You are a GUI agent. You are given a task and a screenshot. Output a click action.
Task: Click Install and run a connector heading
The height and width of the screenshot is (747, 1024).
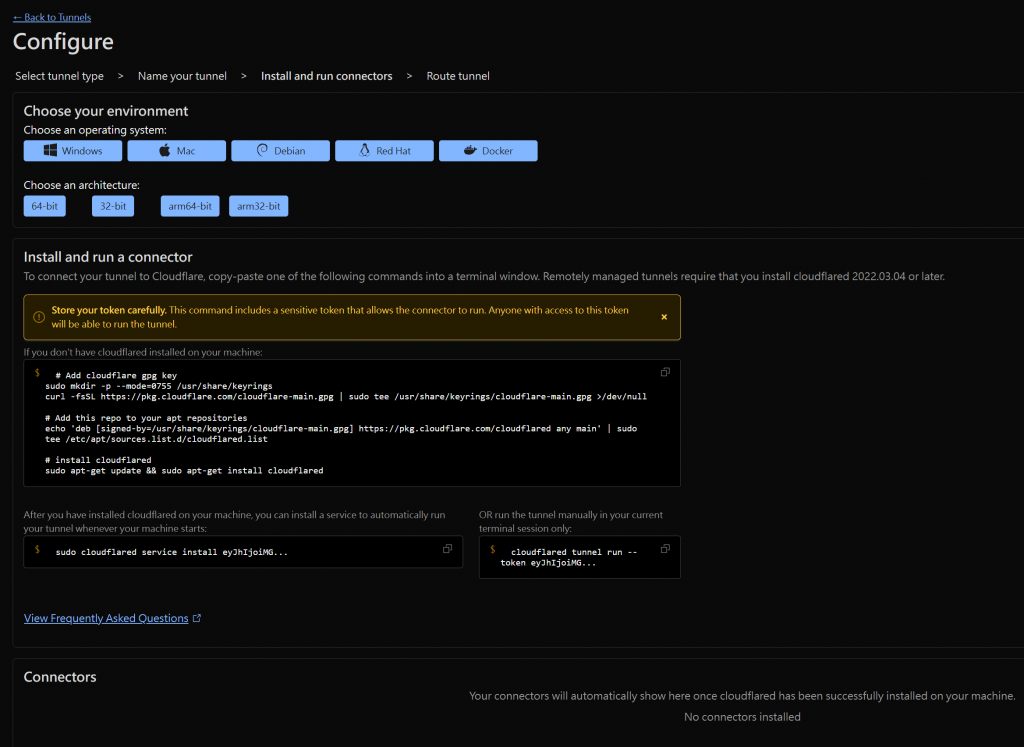point(108,257)
